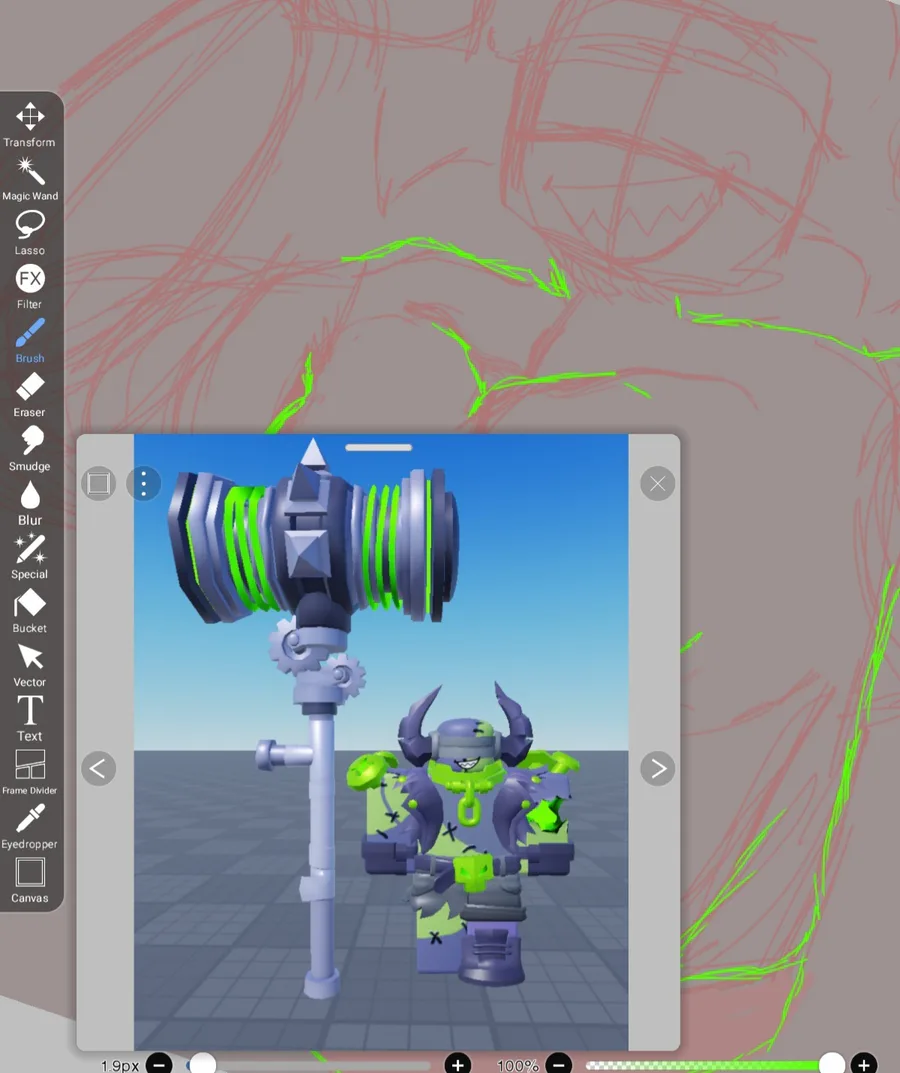This screenshot has height=1073, width=900.
Task: Go to previous reference image
Action: coord(99,768)
